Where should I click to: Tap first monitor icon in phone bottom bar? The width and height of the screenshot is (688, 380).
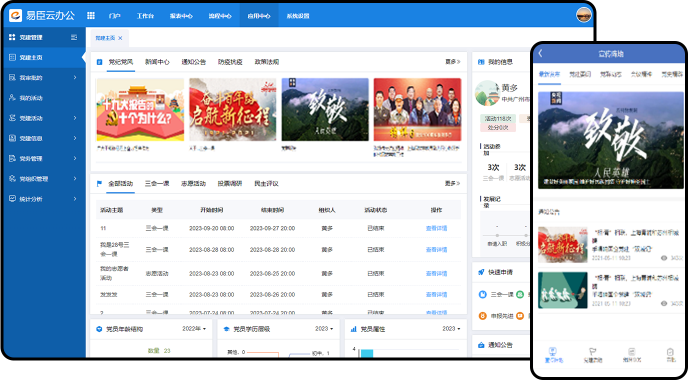point(553,351)
